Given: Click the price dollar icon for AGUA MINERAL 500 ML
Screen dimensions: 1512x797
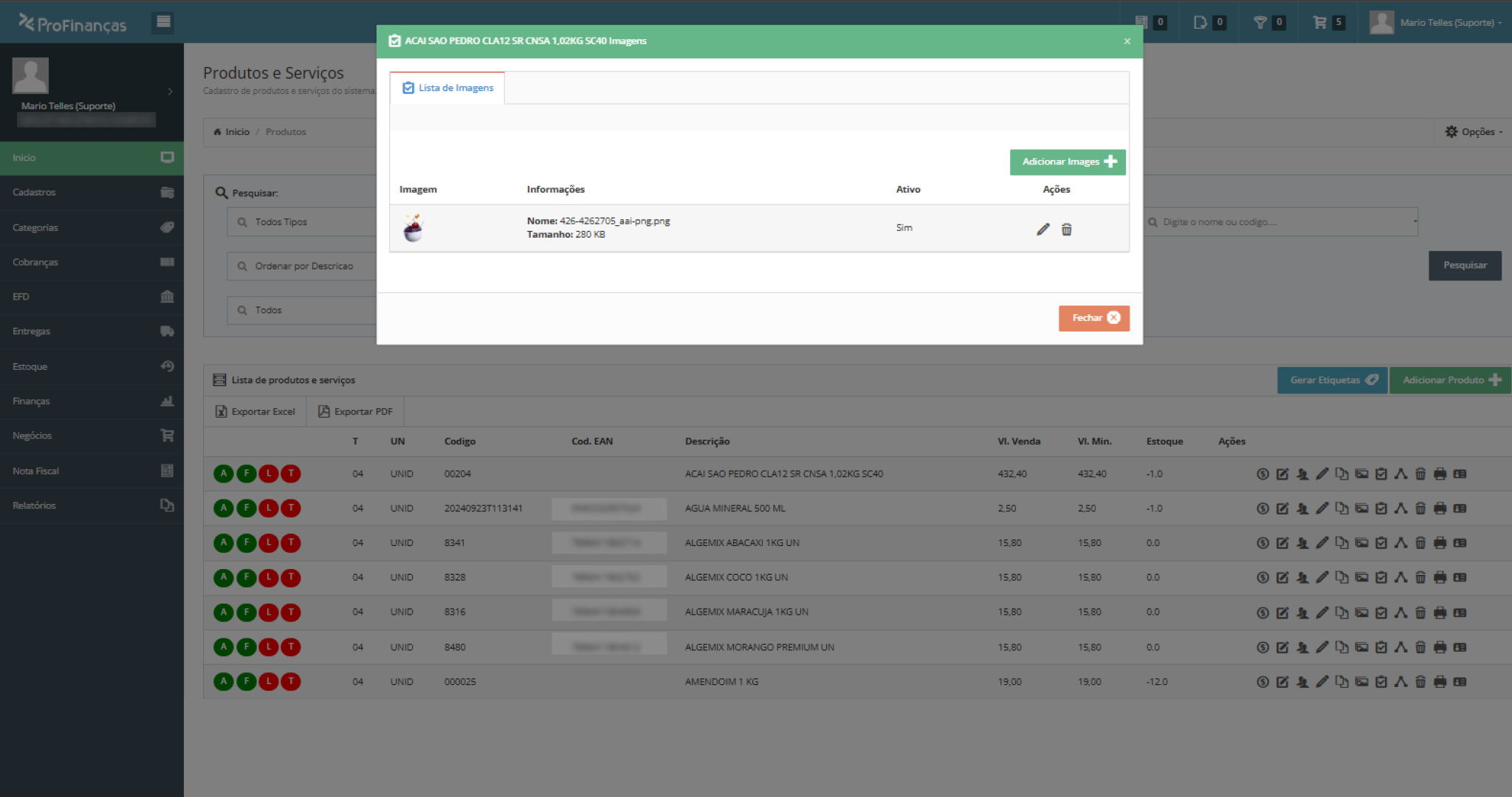Looking at the screenshot, I should (1262, 508).
